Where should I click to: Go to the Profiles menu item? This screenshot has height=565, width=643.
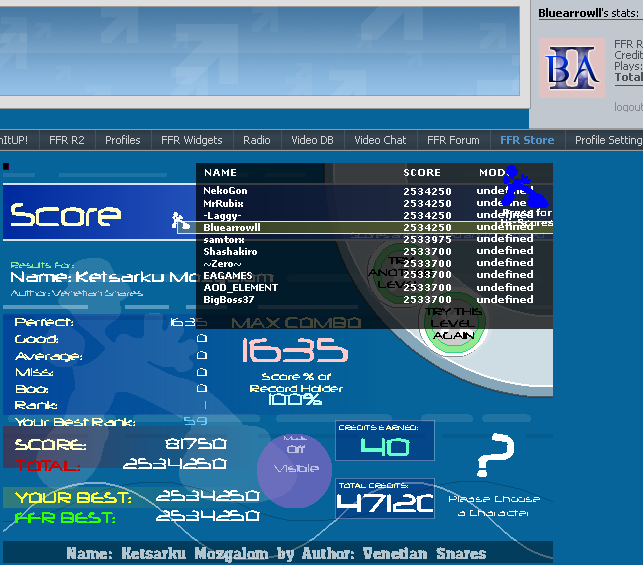tap(123, 140)
